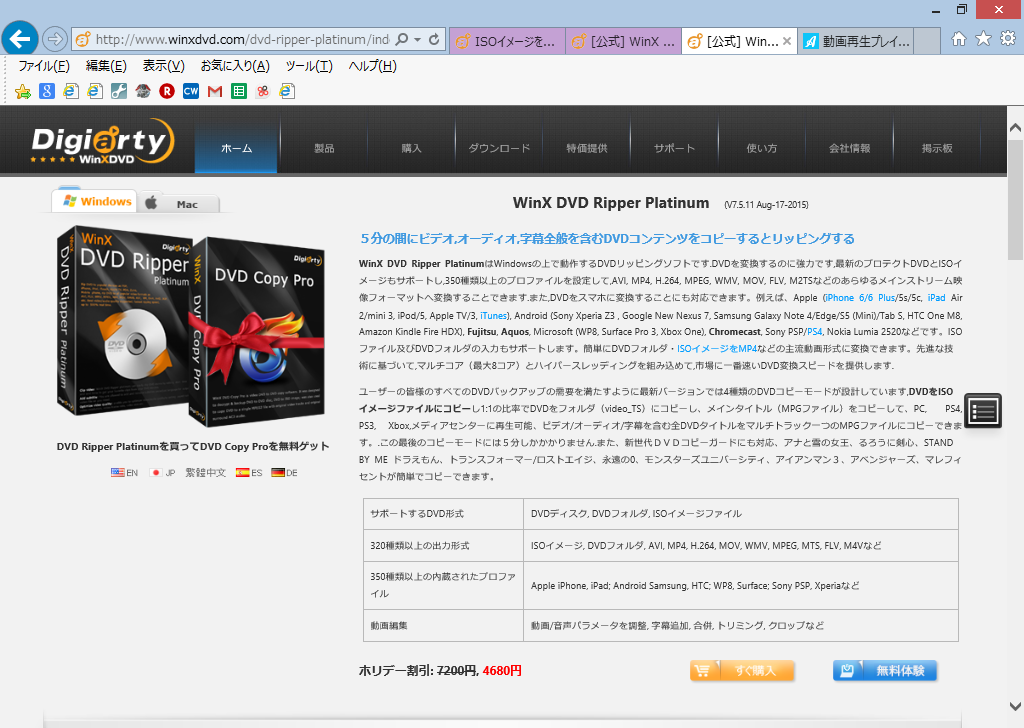Click the browser back arrow button
The height and width of the screenshot is (728, 1024).
point(20,39)
